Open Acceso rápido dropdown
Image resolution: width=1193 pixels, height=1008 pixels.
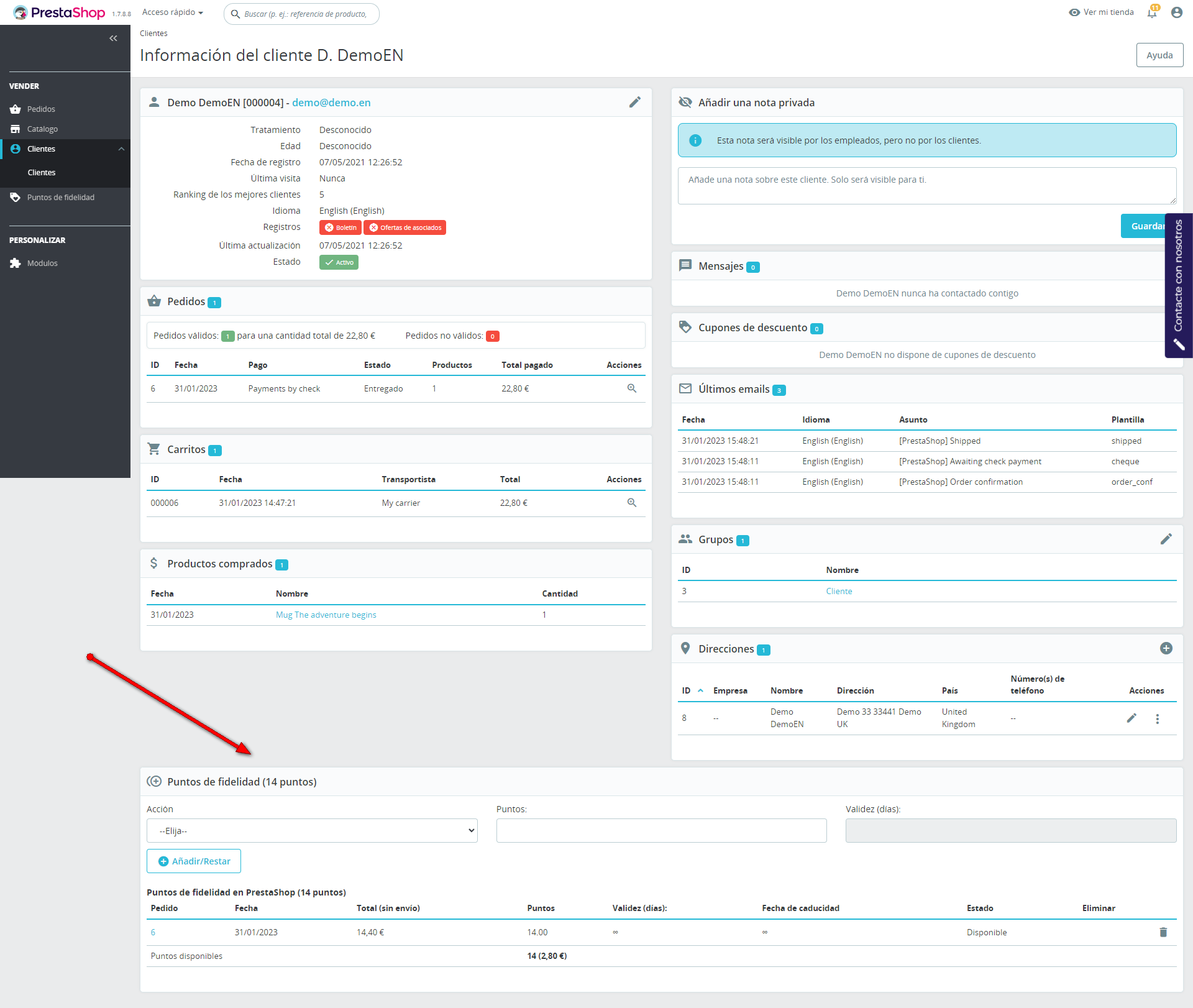tap(173, 12)
